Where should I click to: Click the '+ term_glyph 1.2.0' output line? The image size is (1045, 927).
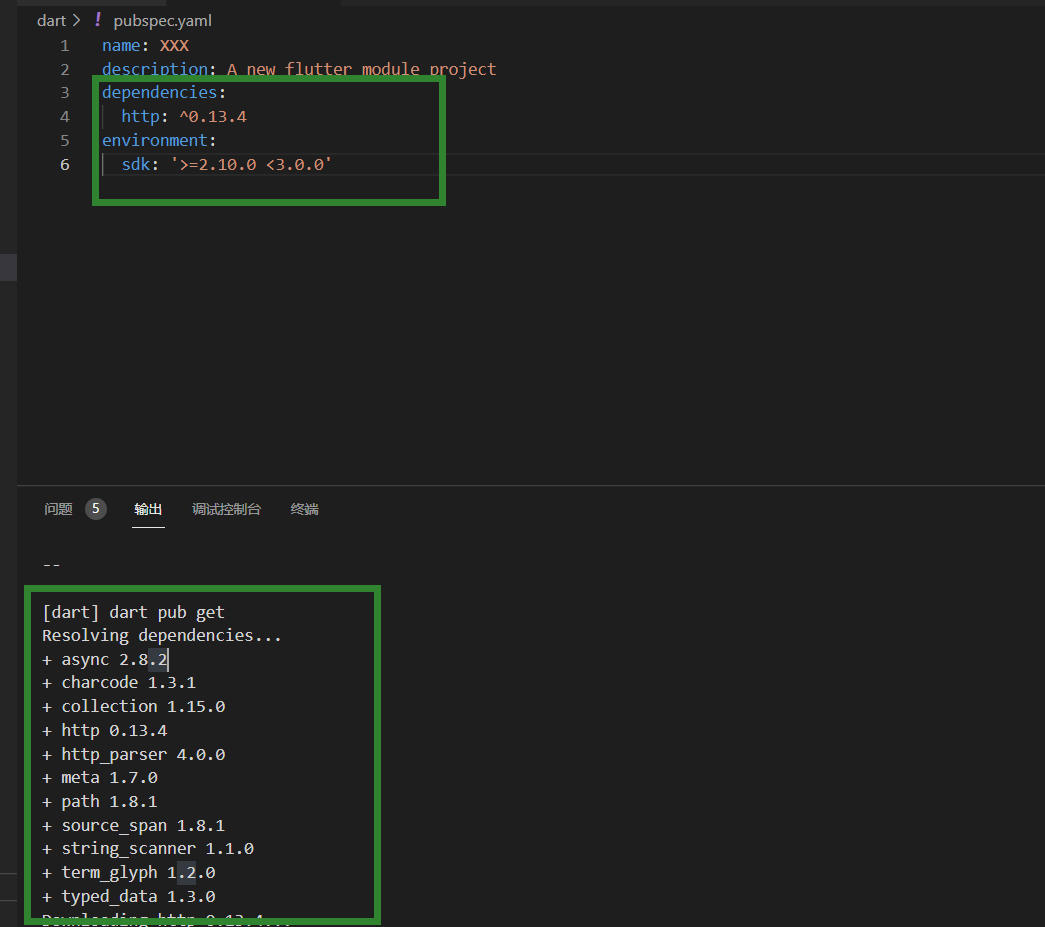point(129,873)
